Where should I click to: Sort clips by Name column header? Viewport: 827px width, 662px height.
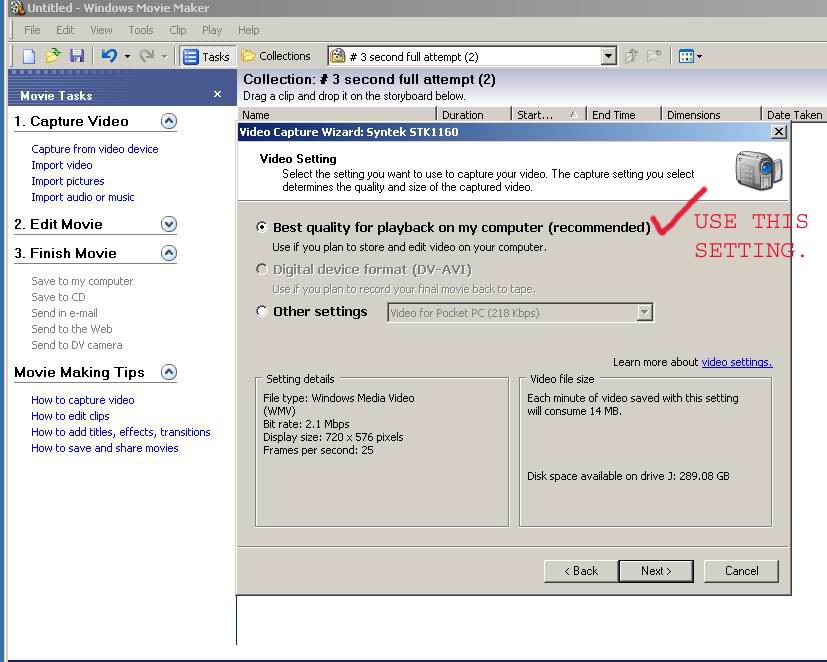click(336, 114)
